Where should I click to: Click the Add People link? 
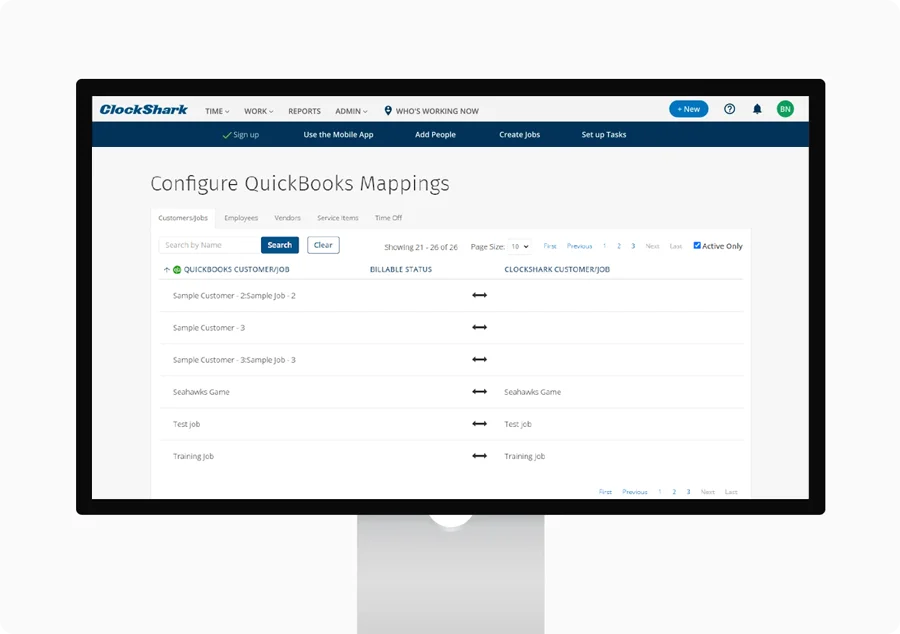click(435, 135)
